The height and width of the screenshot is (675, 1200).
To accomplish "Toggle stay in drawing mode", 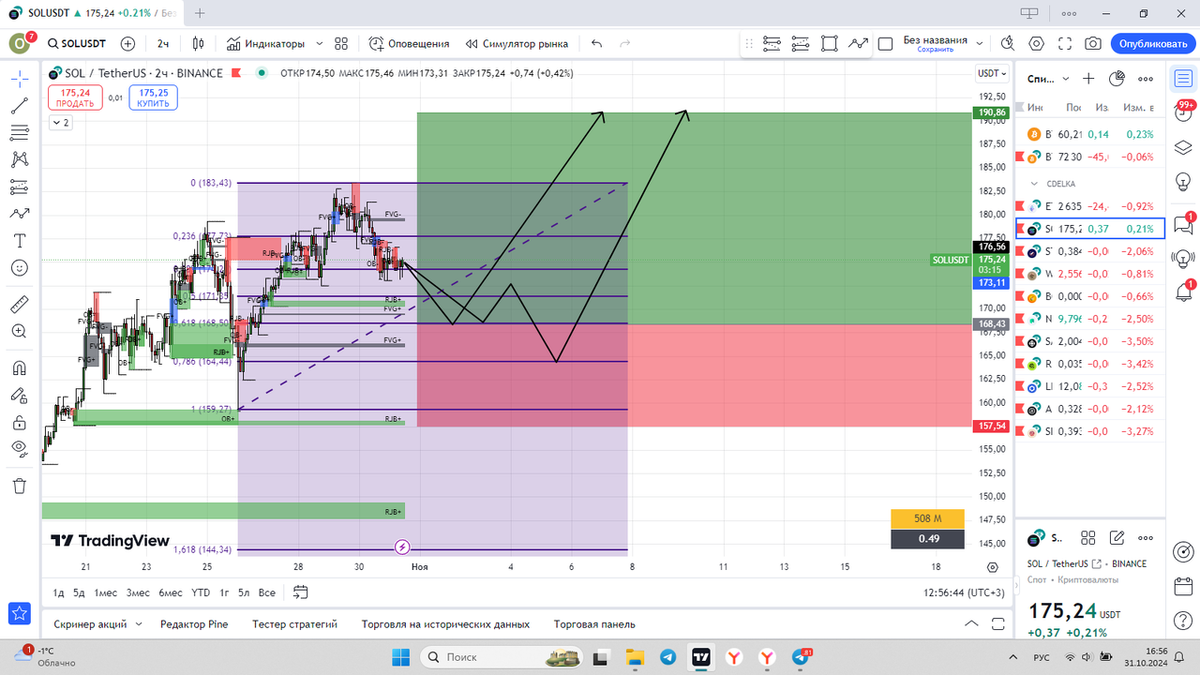I will (x=19, y=395).
